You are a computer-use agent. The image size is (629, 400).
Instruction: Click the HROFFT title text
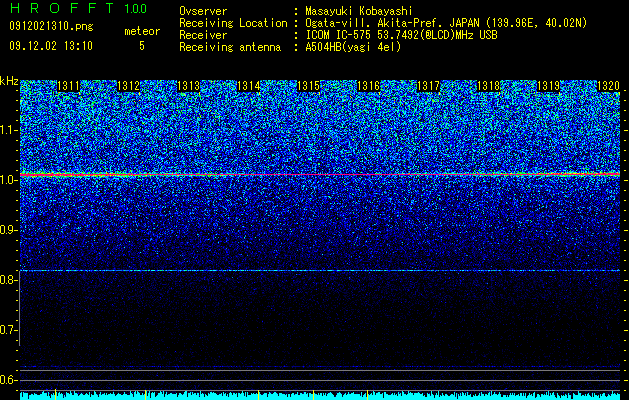62,8
